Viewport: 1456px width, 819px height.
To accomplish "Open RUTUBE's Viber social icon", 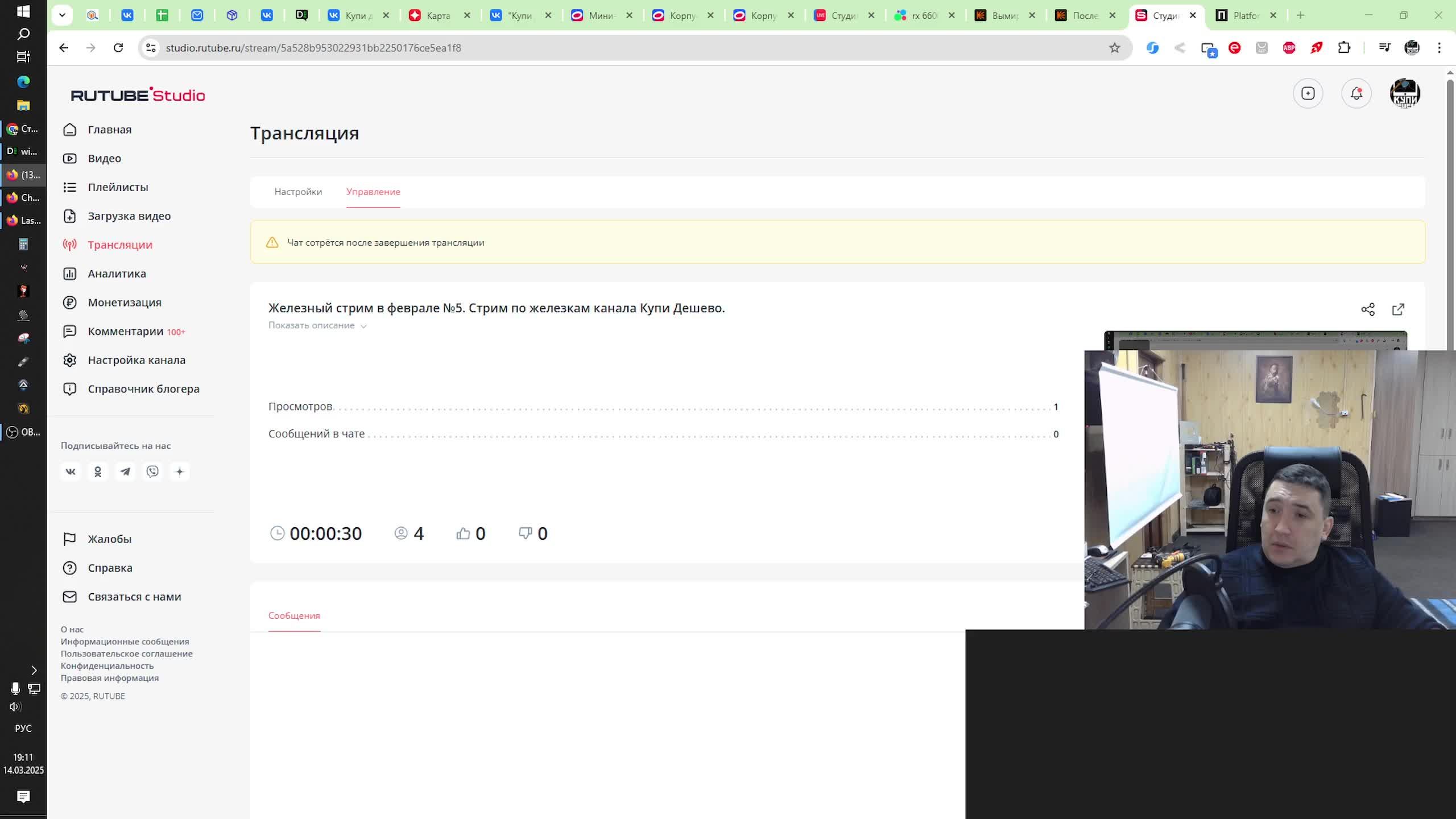I will tap(152, 471).
